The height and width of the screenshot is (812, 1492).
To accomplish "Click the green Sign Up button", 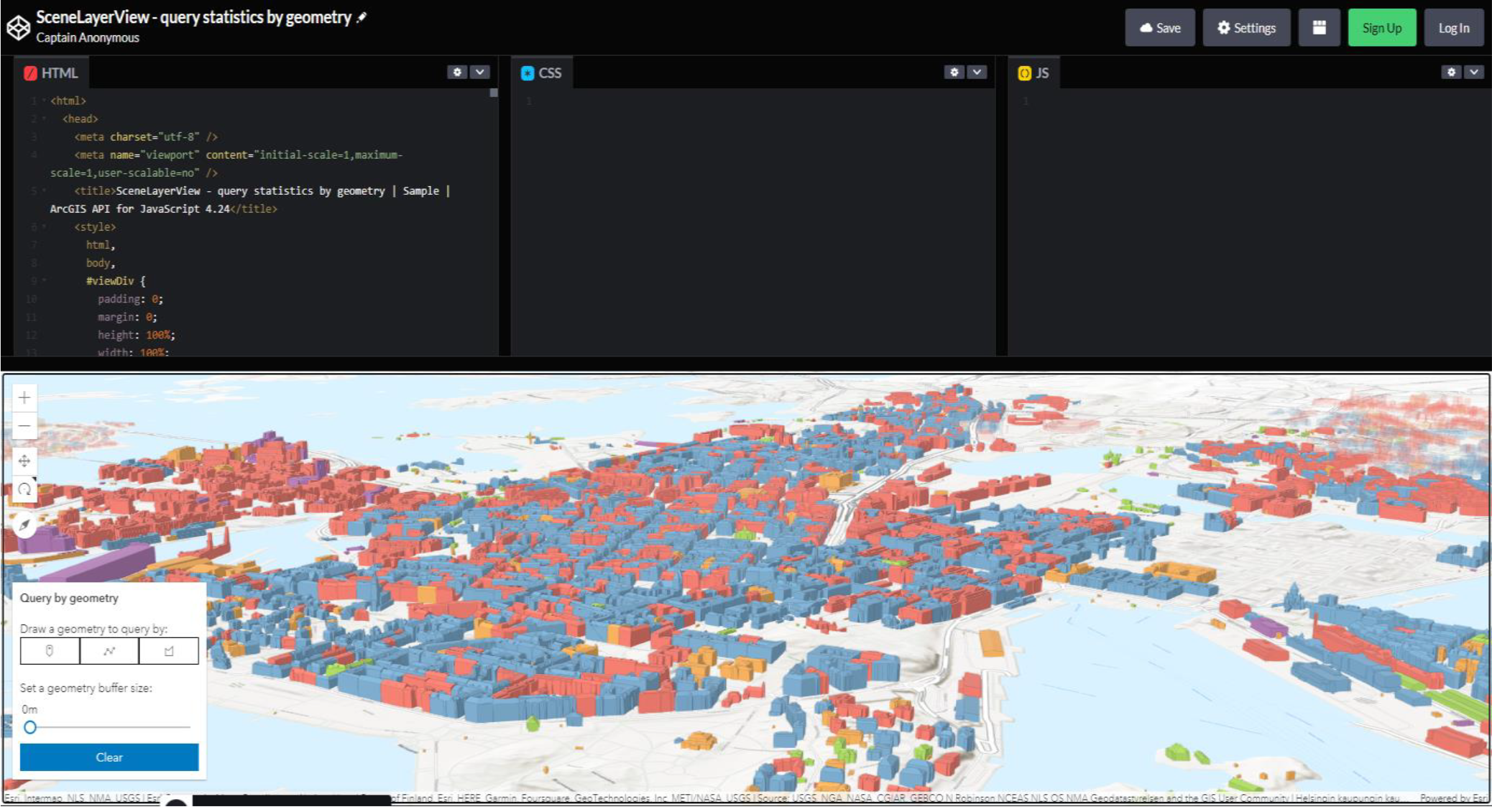I will pos(1381,28).
